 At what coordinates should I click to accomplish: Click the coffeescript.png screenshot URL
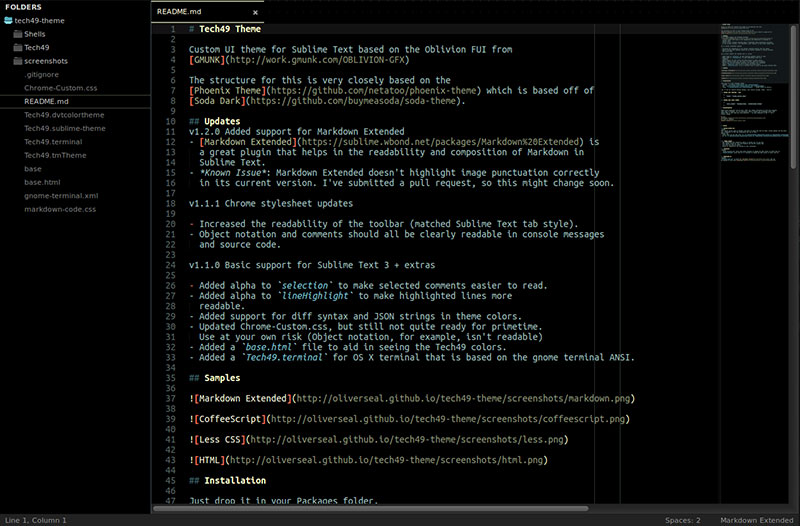(448, 419)
